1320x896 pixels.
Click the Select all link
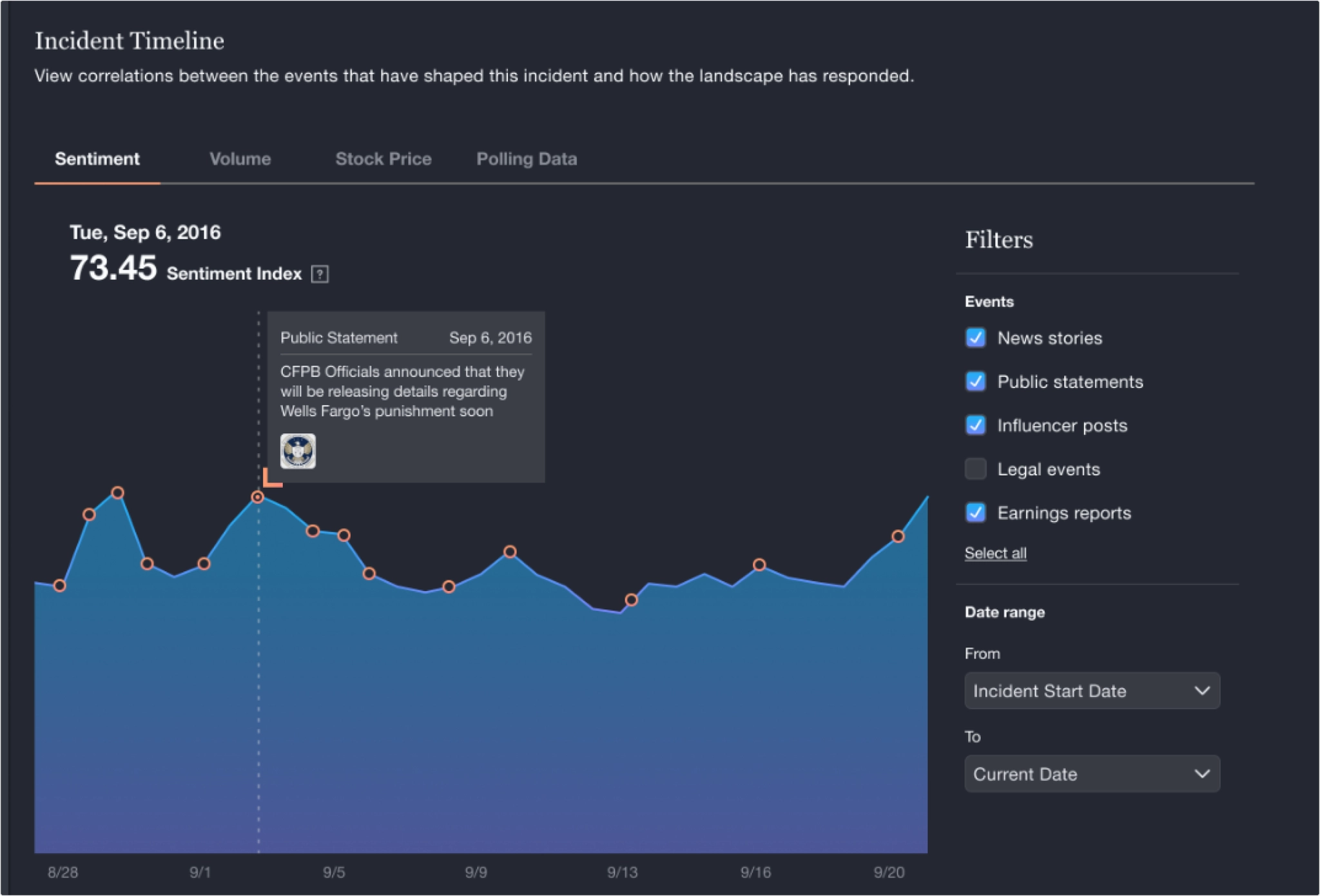(995, 553)
